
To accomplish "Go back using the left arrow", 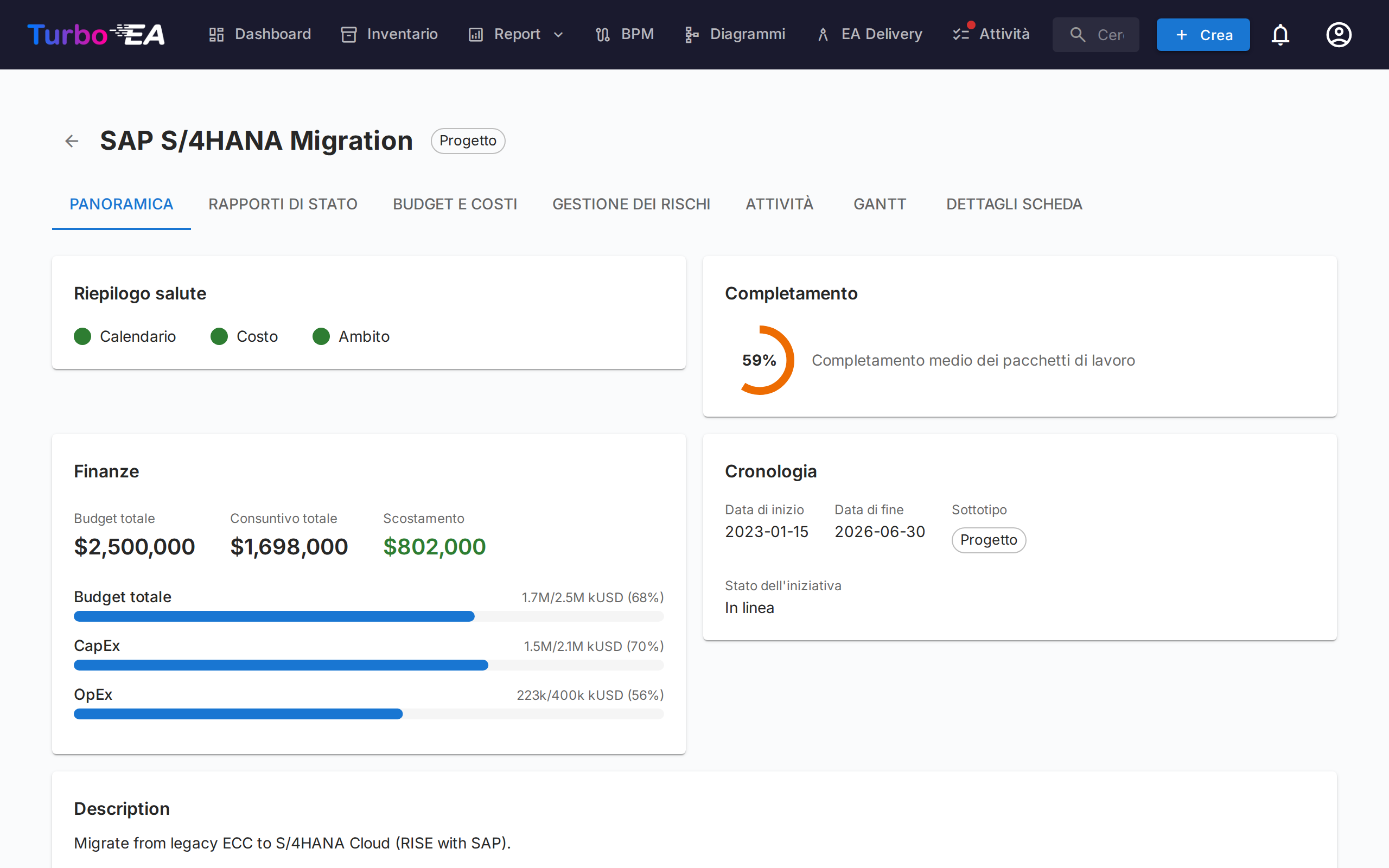I will [x=72, y=141].
